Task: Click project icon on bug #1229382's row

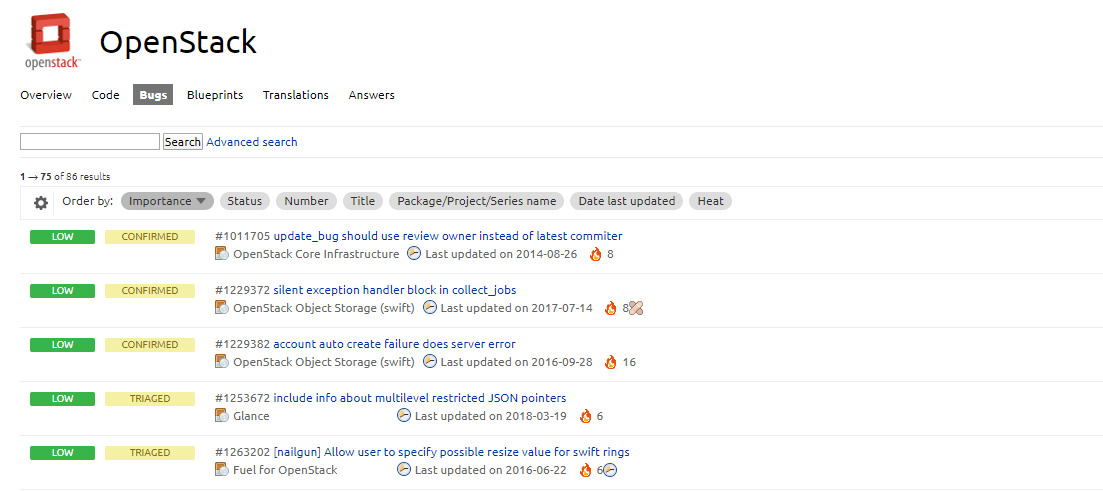Action: (x=222, y=362)
